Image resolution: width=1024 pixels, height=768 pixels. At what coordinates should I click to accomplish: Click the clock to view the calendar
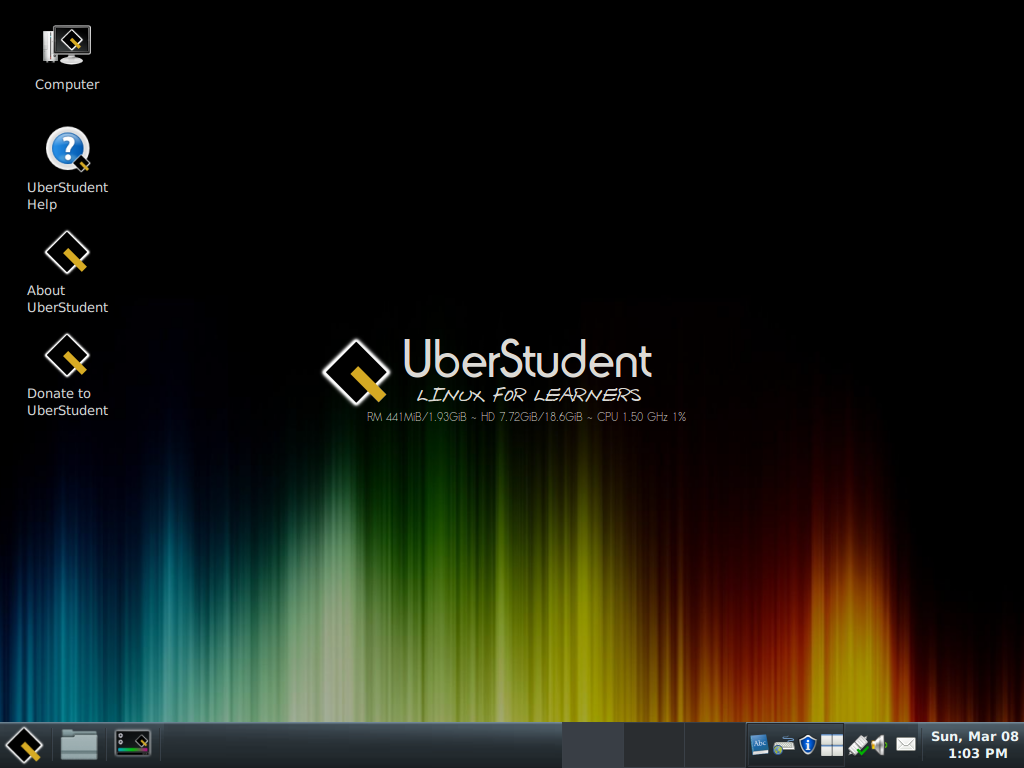(x=974, y=744)
